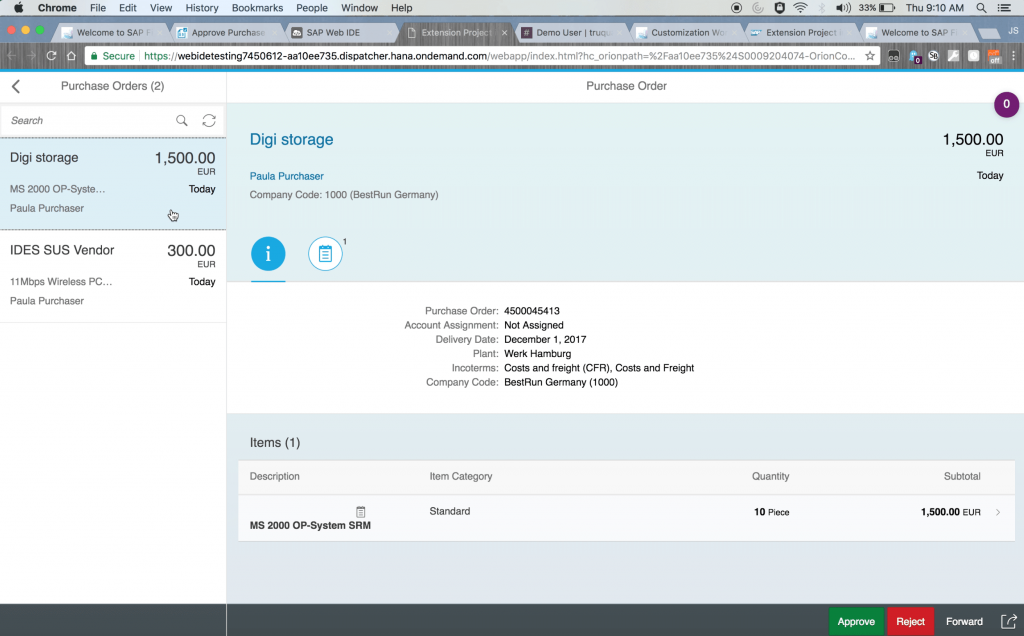Switch to Customization Wo browser tab
The height and width of the screenshot is (636, 1024).
tap(686, 33)
